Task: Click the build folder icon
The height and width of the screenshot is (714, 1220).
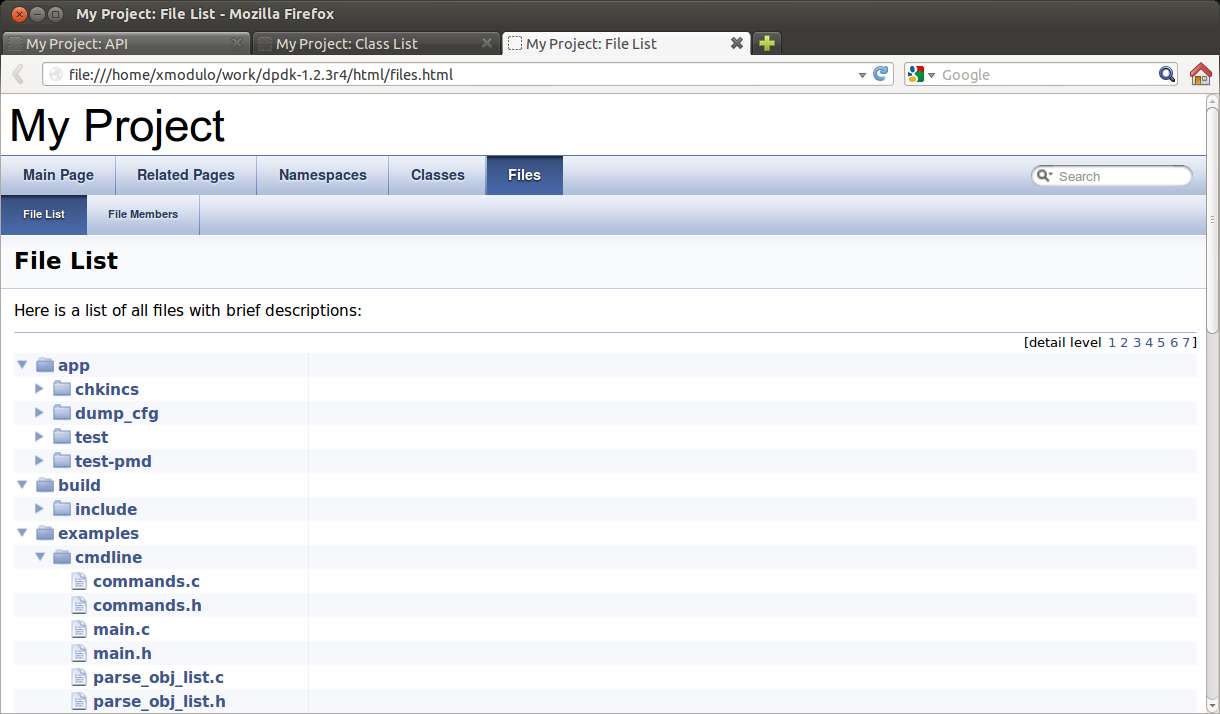Action: [x=44, y=485]
